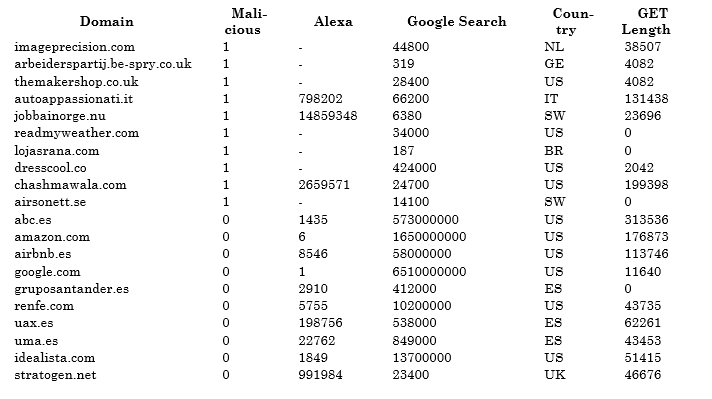Click the Alexa column header
Image resolution: width=712 pixels, height=399 pixels.
333,21
